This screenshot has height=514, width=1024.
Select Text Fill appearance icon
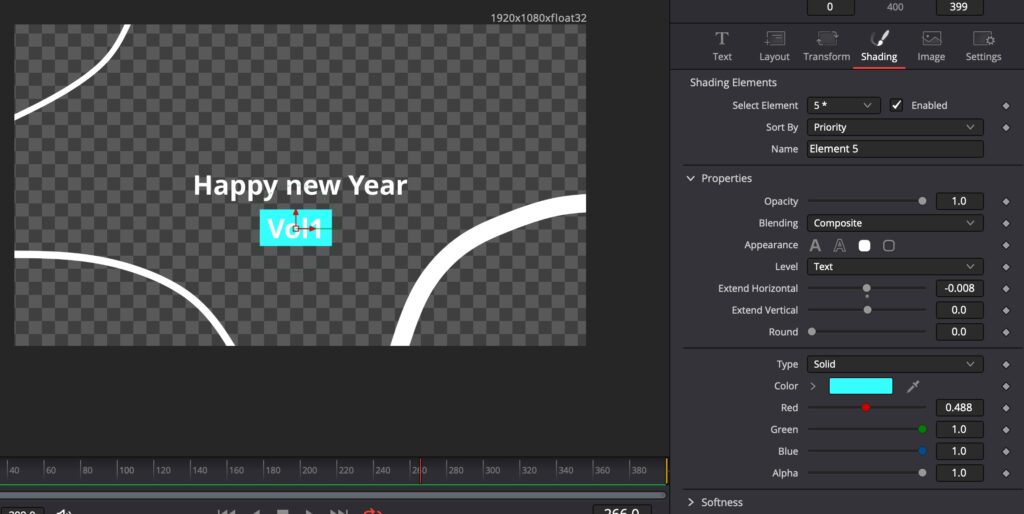815,246
